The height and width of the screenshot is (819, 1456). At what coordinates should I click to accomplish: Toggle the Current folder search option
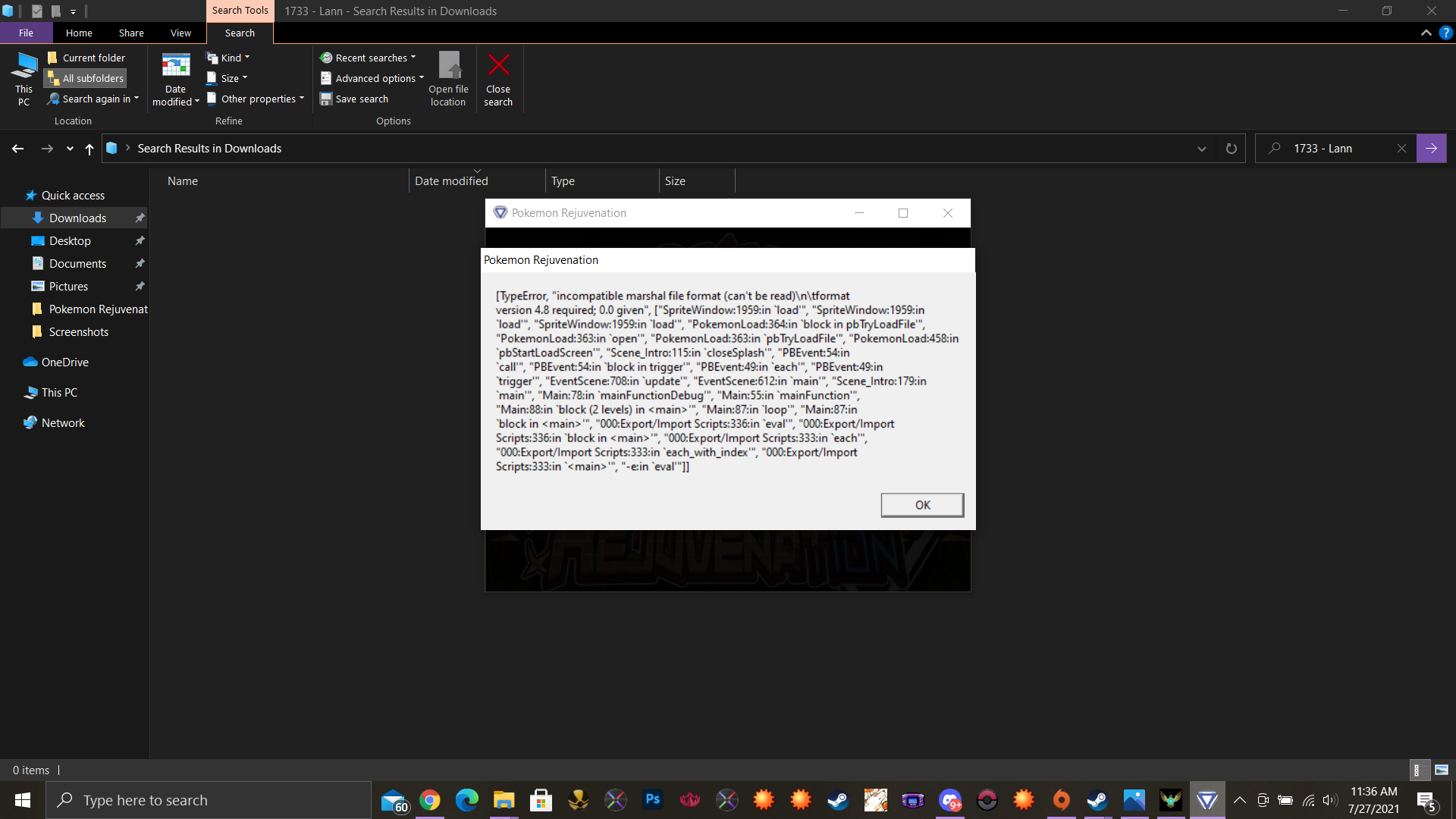pyautogui.click(x=86, y=58)
